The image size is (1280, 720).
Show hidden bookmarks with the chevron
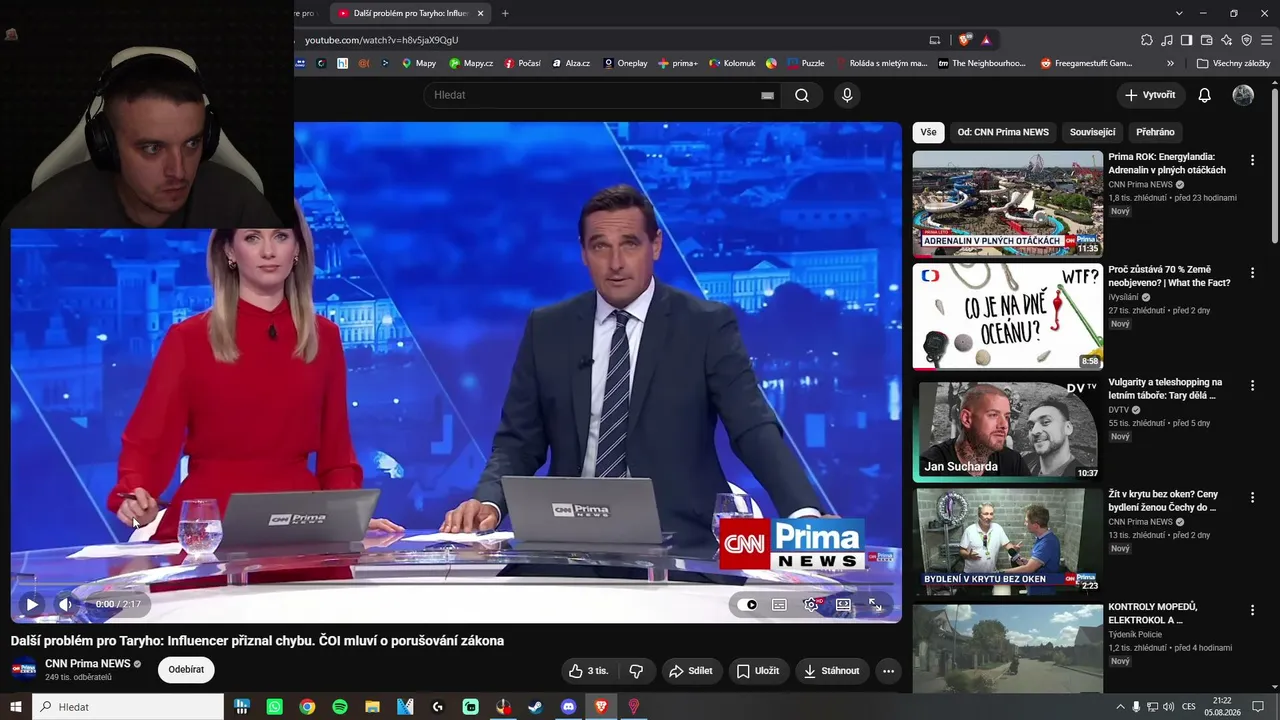(x=1171, y=63)
